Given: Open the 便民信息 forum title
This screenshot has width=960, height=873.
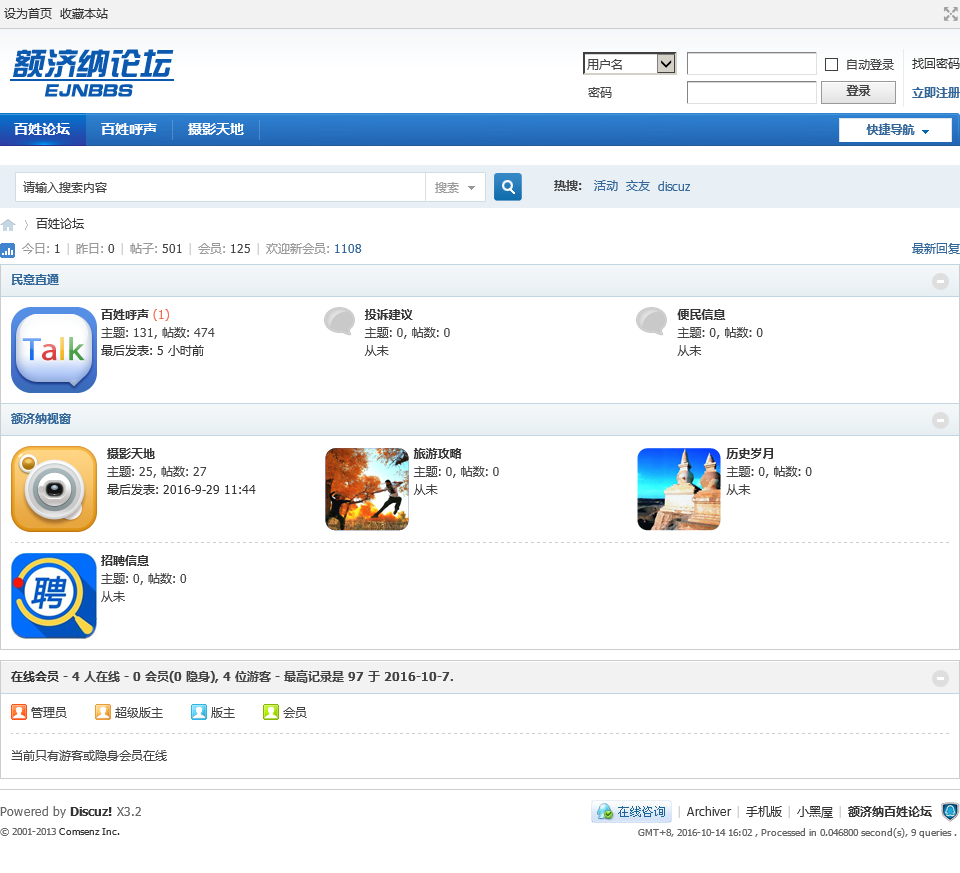Looking at the screenshot, I should coord(701,315).
